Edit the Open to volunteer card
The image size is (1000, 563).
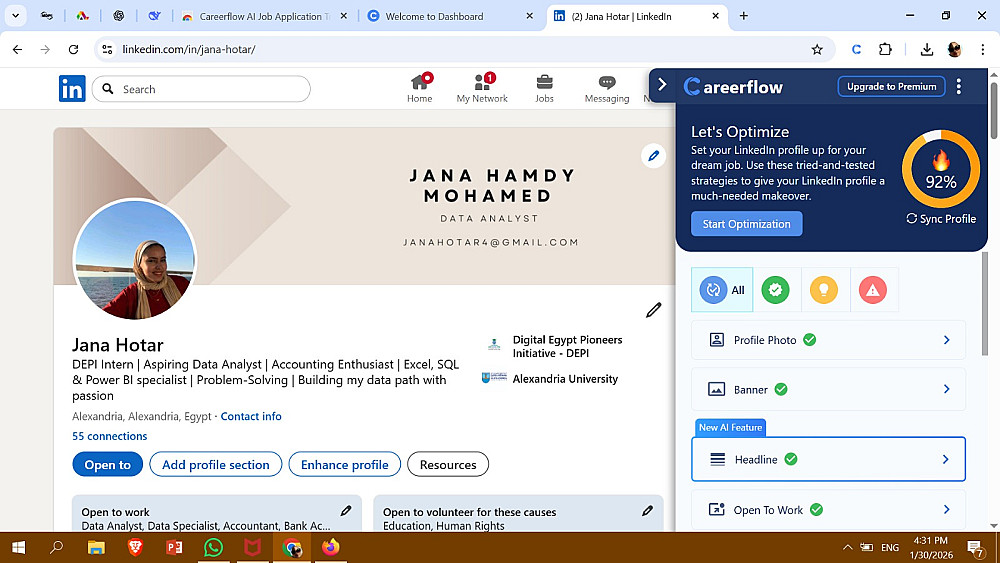coord(647,511)
